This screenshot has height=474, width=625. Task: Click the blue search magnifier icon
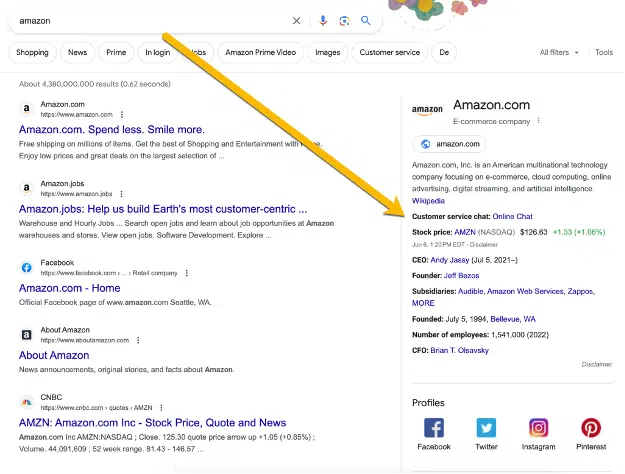366,20
